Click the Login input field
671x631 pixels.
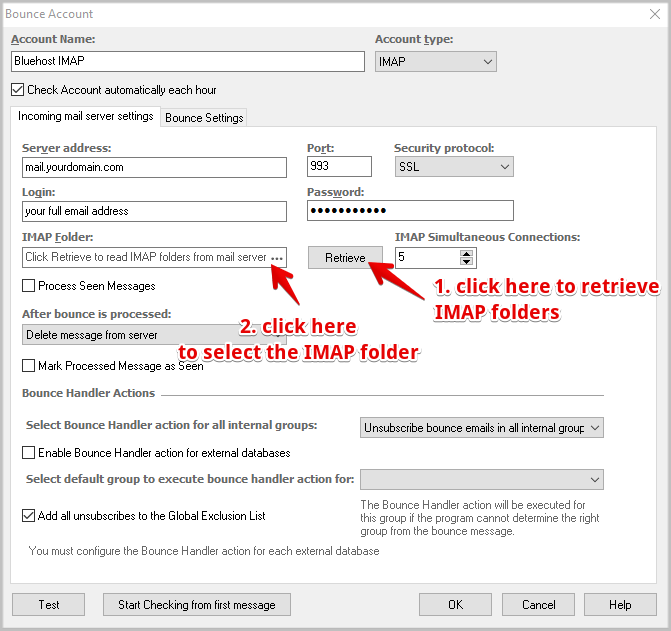pyautogui.click(x=154, y=211)
